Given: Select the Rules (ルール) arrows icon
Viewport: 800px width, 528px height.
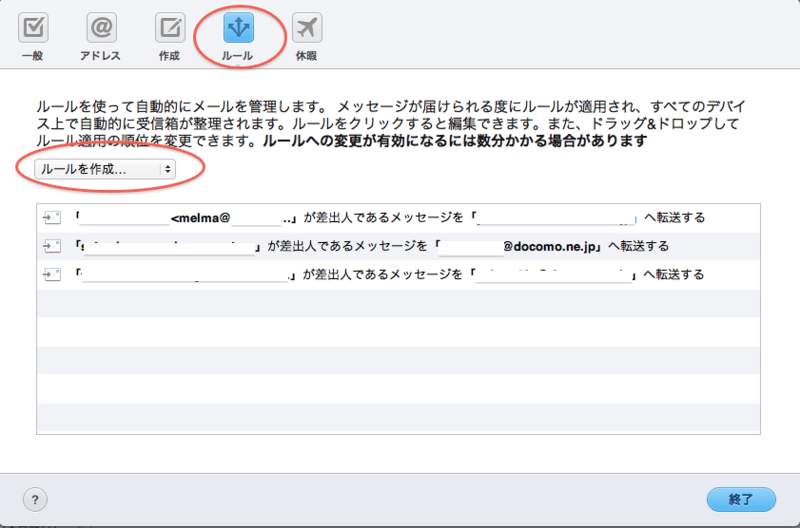Looking at the screenshot, I should point(238,27).
